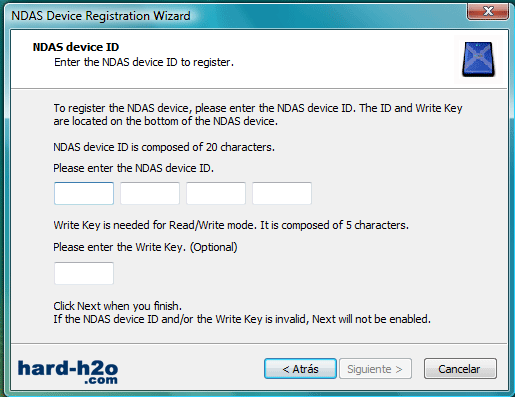Click the 'Write Key is needed' description text
The width and height of the screenshot is (515, 397).
coord(231,225)
